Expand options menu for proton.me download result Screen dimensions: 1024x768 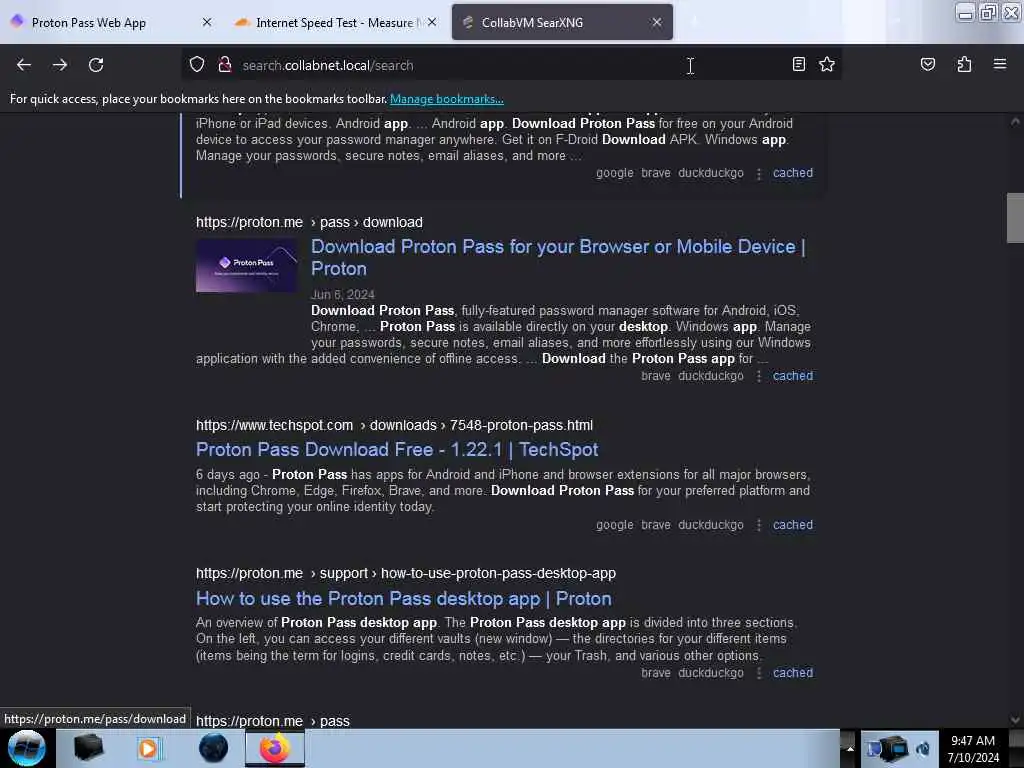[759, 376]
